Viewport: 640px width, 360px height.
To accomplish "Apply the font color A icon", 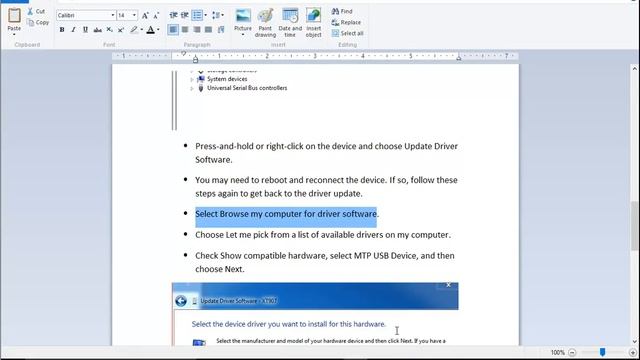I will tap(151, 30).
